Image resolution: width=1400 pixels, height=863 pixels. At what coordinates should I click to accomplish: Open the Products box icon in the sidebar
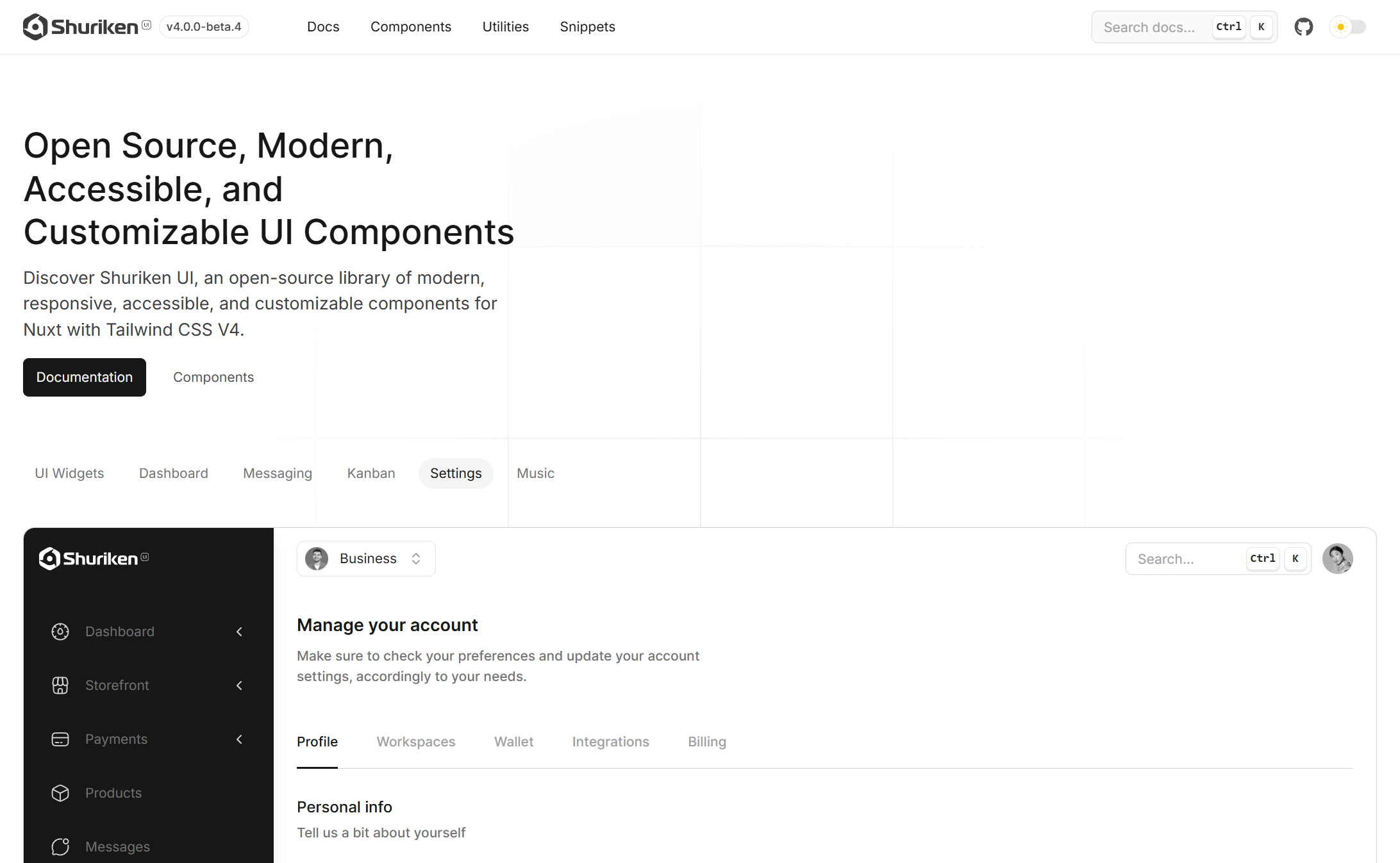point(60,793)
